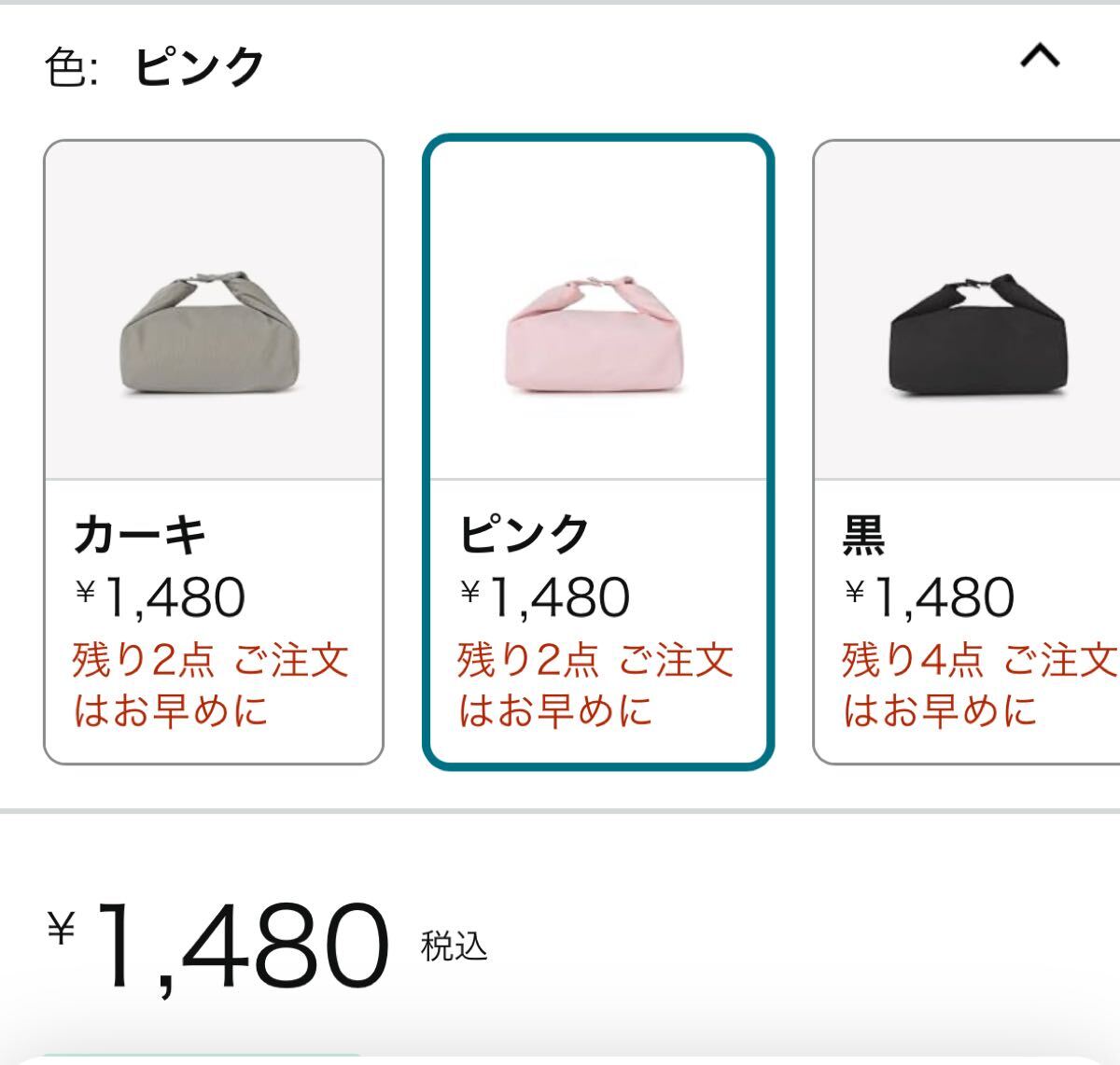Click the 黒 color name label
The image size is (1120, 1065).
tap(863, 535)
